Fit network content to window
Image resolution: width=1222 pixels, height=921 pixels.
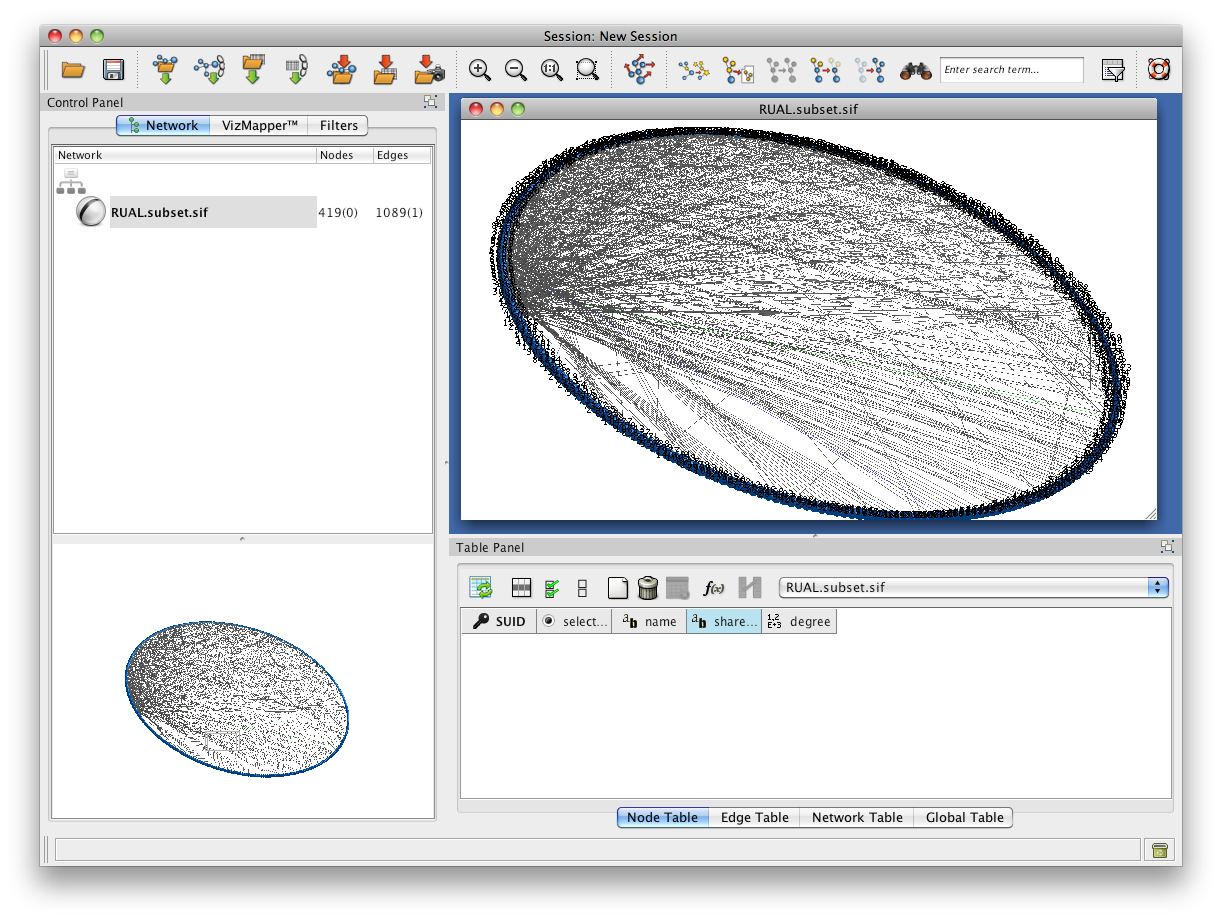click(x=587, y=70)
